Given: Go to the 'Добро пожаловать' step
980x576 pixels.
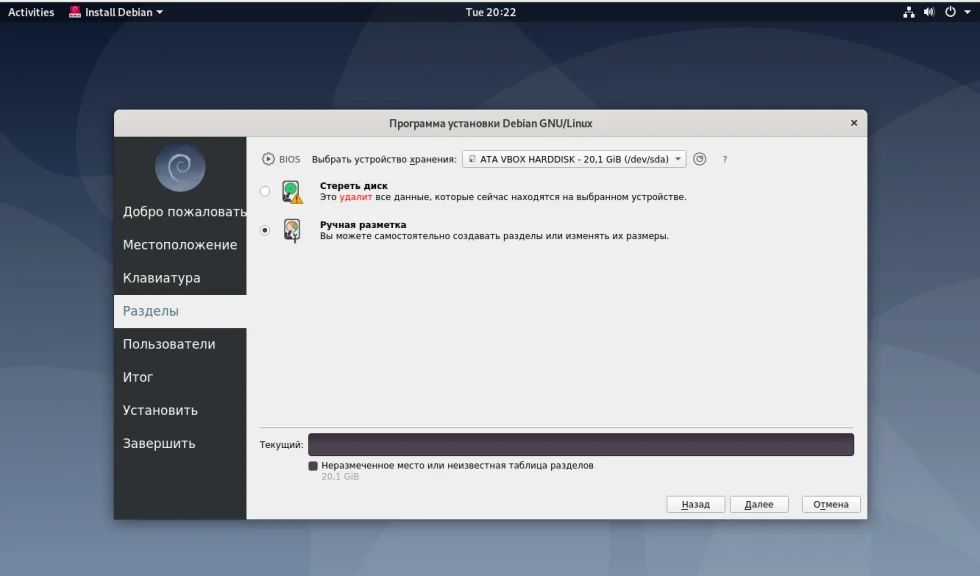Looking at the screenshot, I should click(x=180, y=212).
